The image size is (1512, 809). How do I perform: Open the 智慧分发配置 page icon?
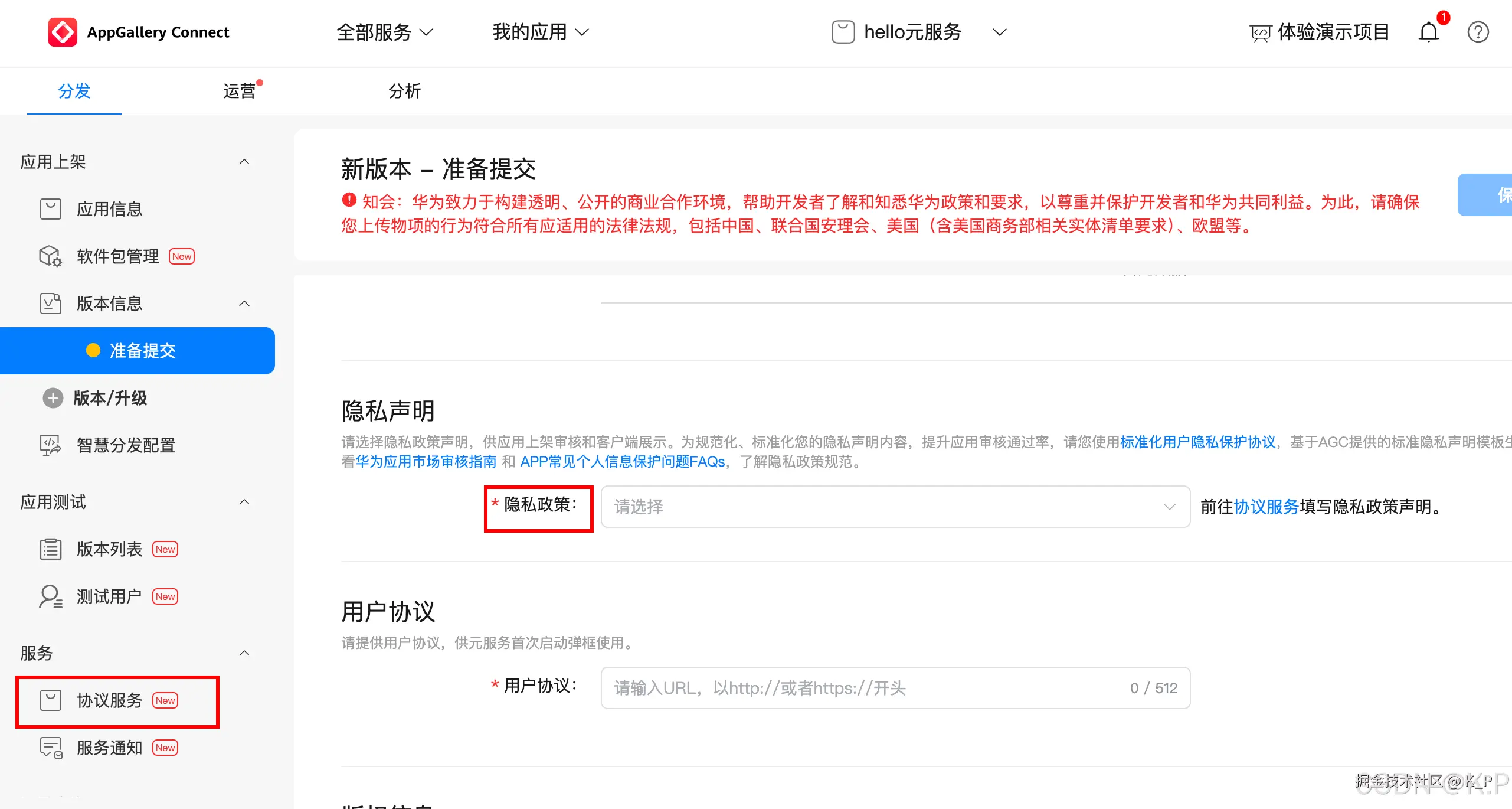click(x=50, y=445)
